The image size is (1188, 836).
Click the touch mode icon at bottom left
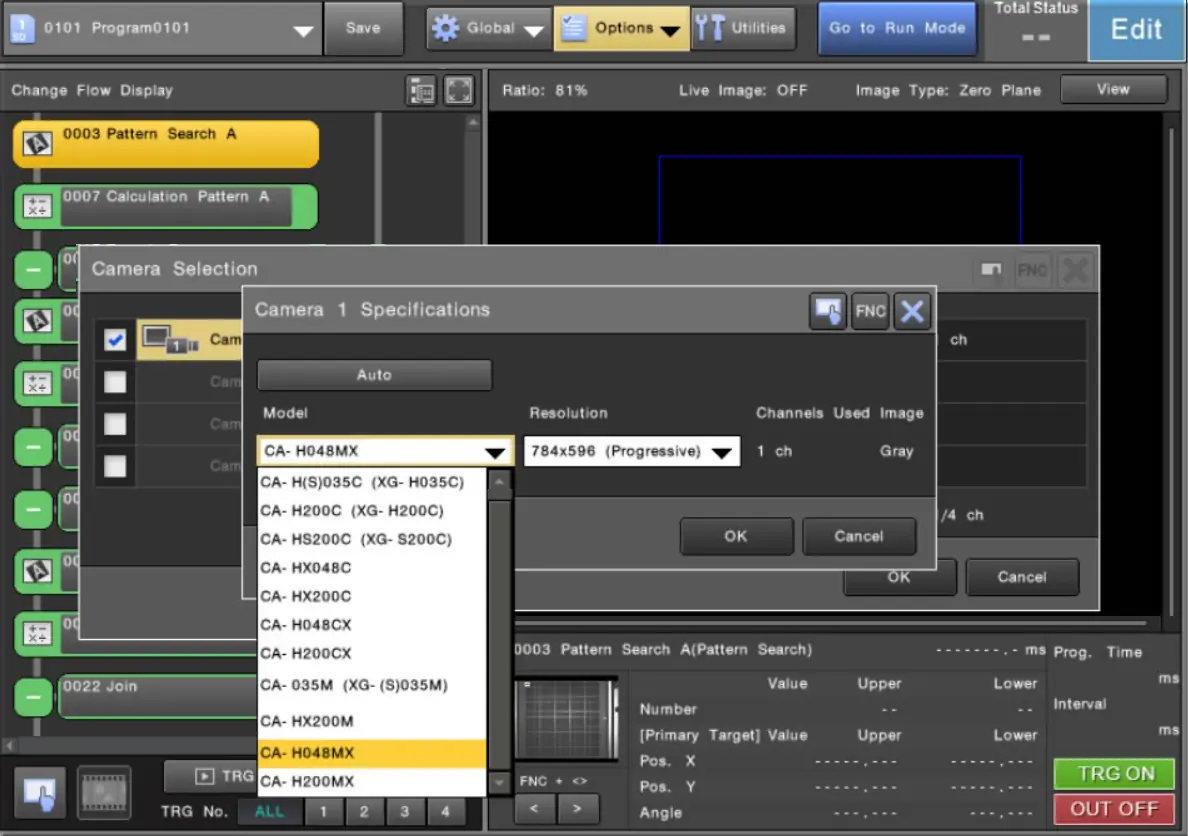tap(40, 792)
